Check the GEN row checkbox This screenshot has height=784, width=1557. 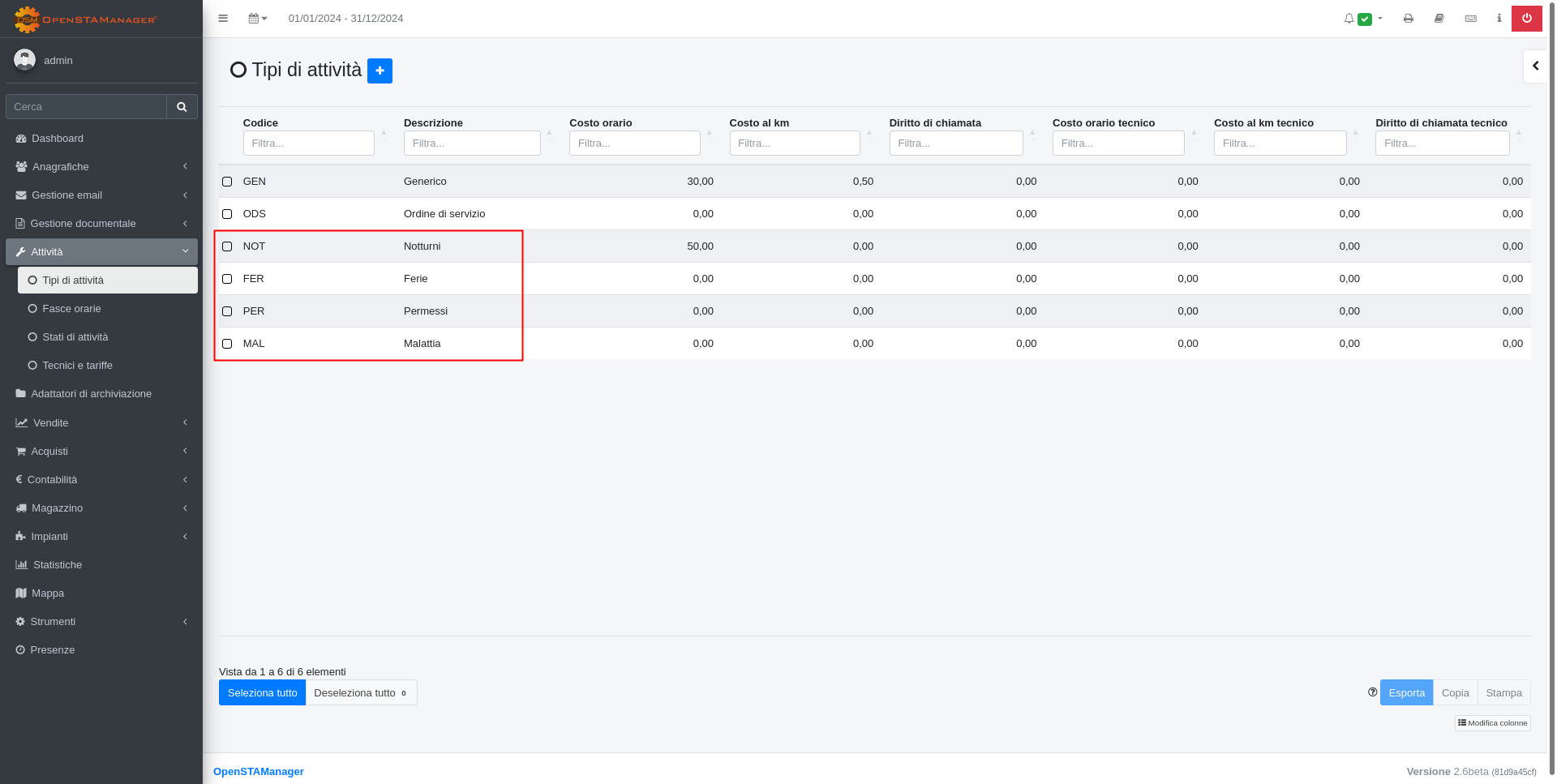(x=227, y=182)
